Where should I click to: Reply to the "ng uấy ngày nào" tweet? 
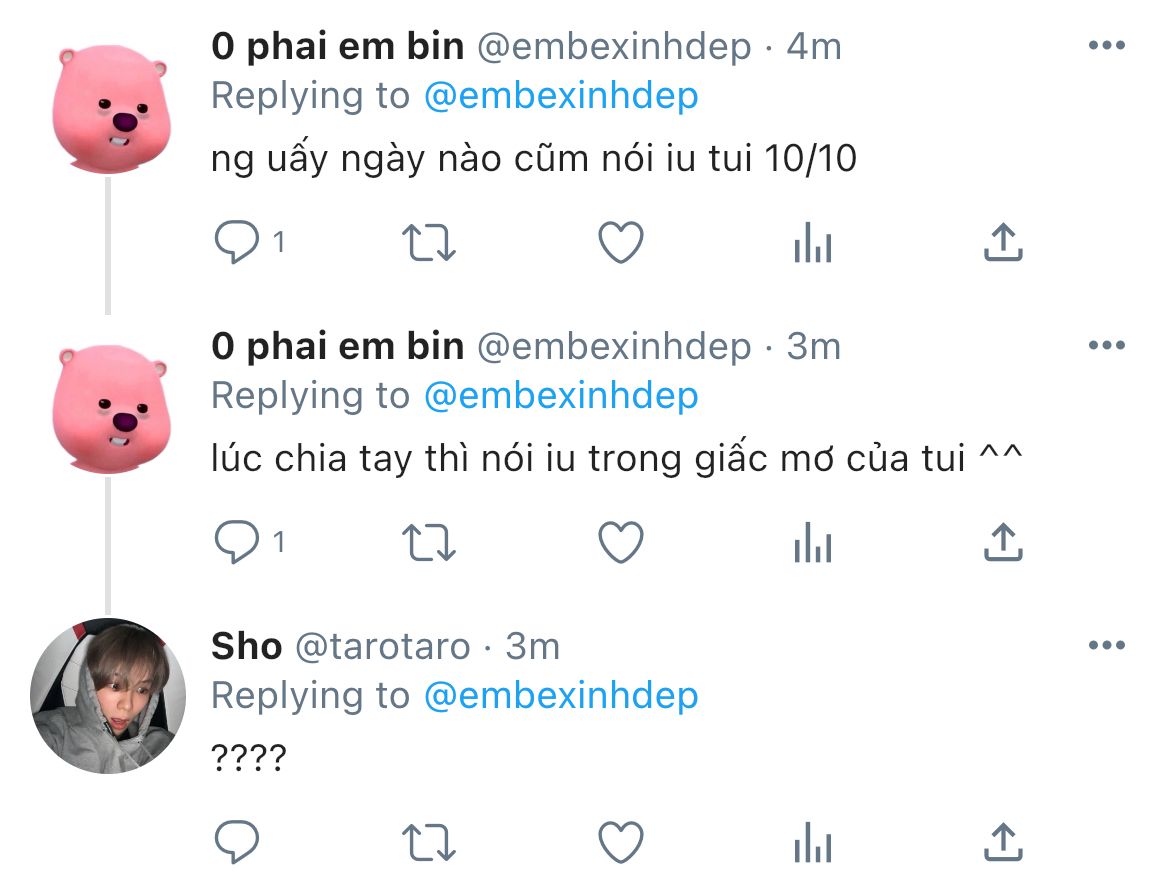237,243
